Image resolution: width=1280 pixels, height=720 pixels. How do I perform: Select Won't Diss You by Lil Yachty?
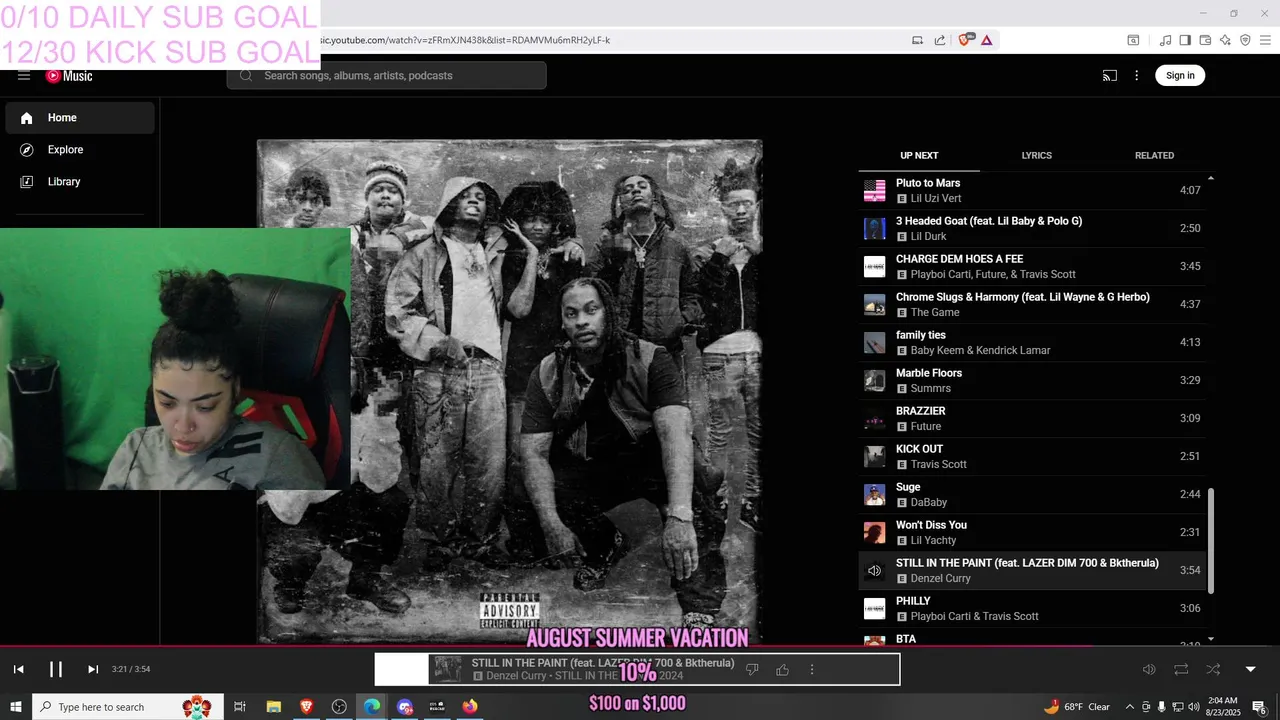(1032, 532)
